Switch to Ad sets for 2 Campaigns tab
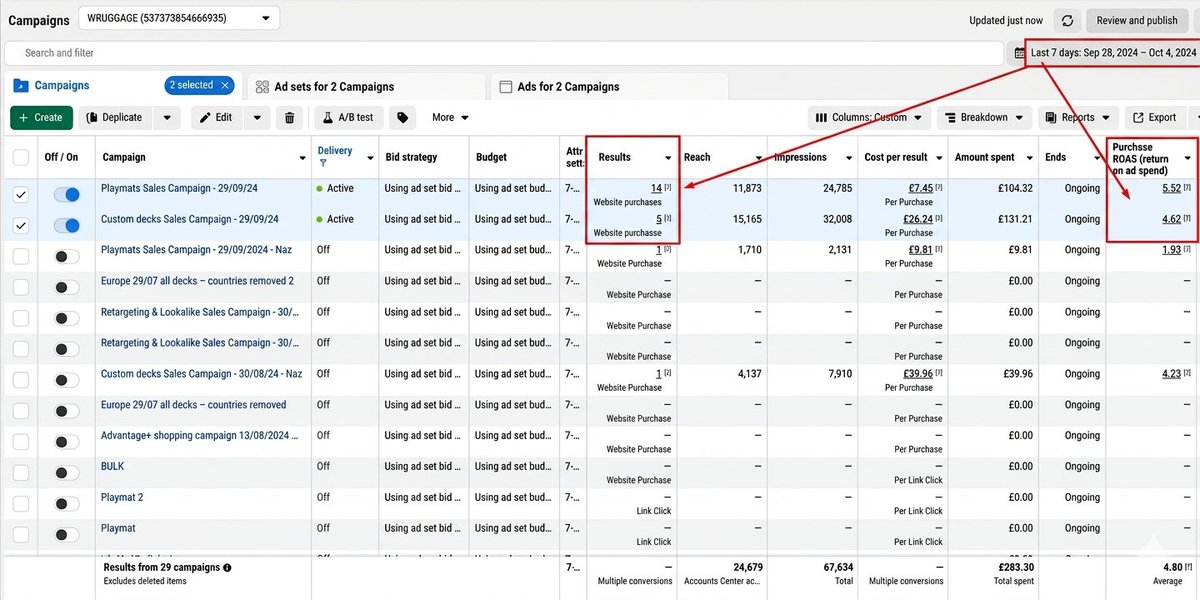This screenshot has height=600, width=1200. tap(365, 87)
